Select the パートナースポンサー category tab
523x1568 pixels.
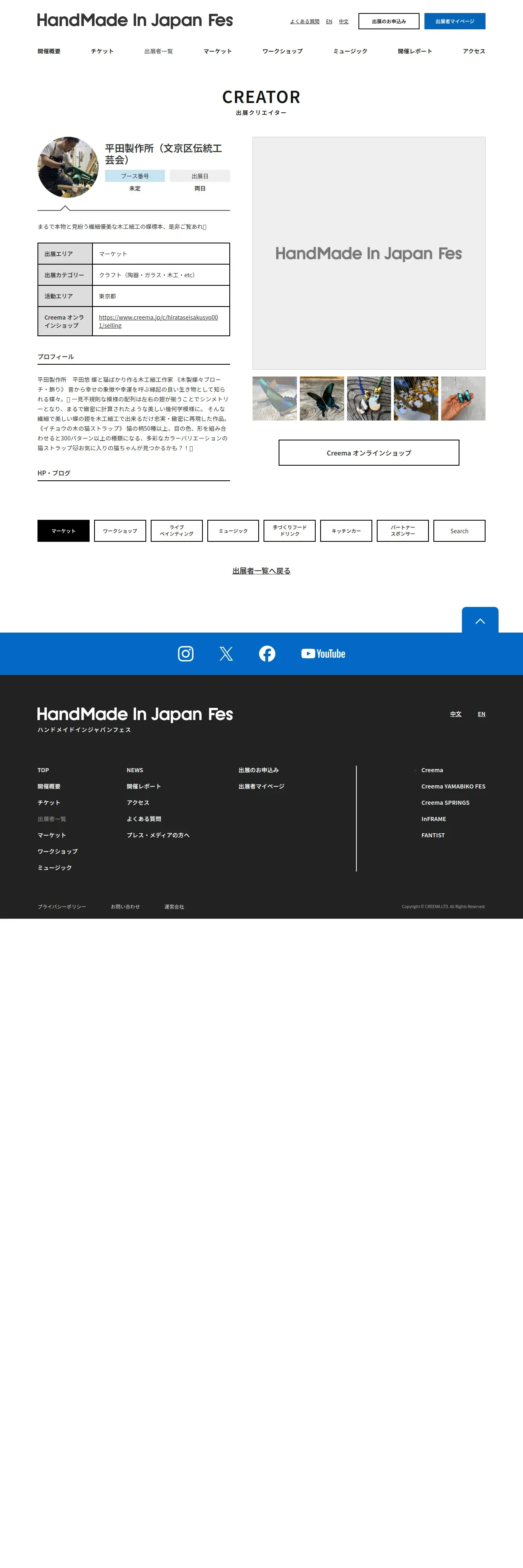pos(403,531)
